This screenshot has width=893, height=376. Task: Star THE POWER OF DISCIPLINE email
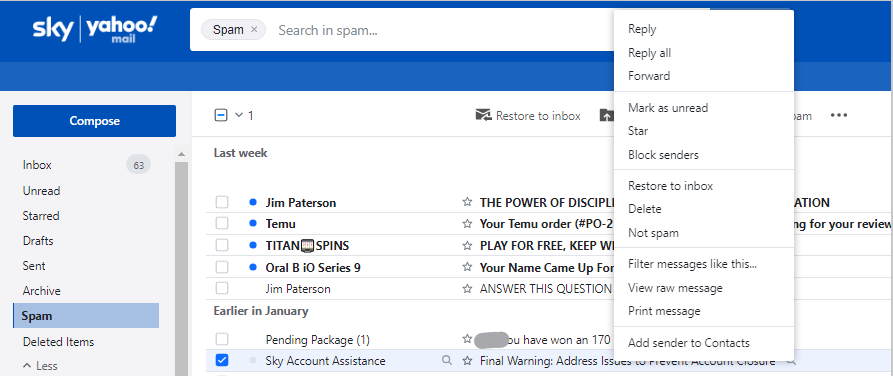coord(467,202)
